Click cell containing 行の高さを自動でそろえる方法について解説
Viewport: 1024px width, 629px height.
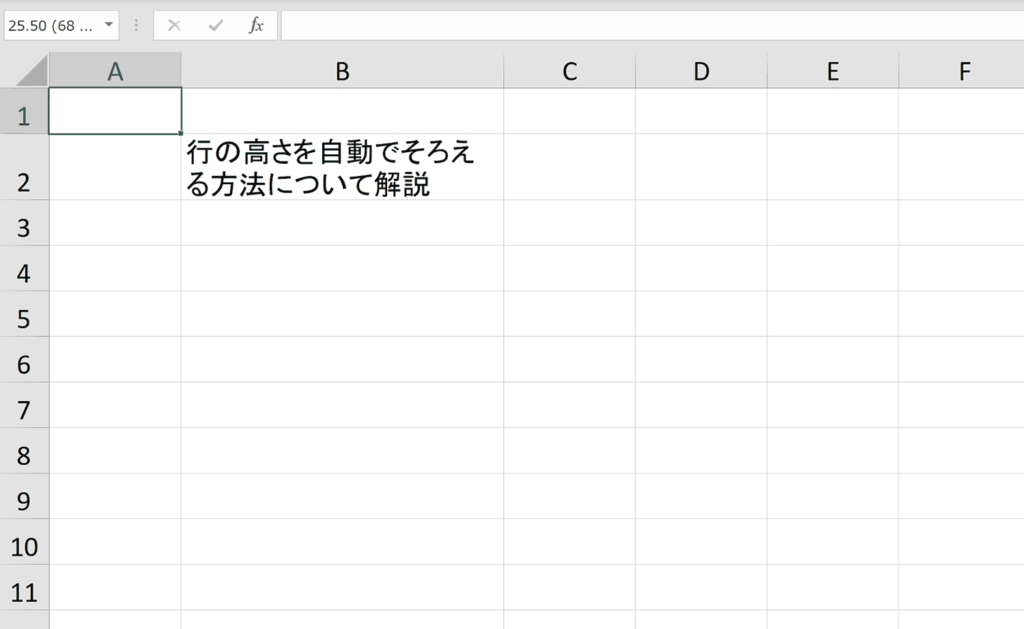click(342, 167)
